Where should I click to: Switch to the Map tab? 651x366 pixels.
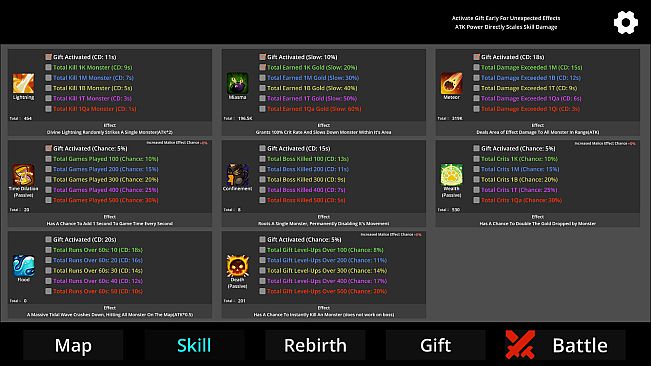click(73, 345)
